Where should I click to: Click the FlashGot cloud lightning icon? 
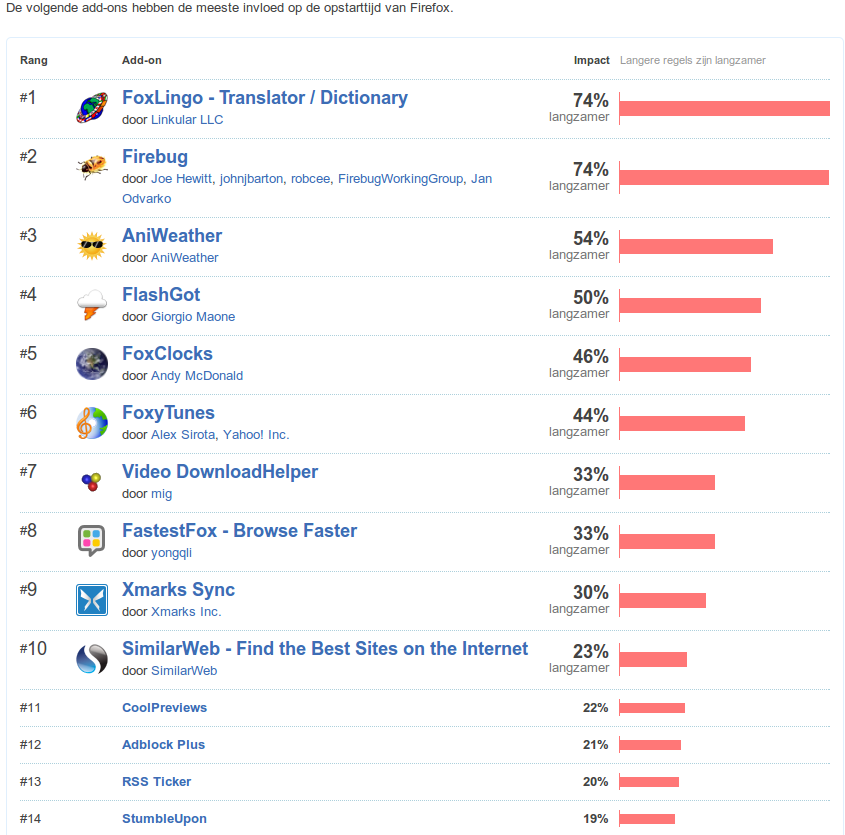(92, 305)
